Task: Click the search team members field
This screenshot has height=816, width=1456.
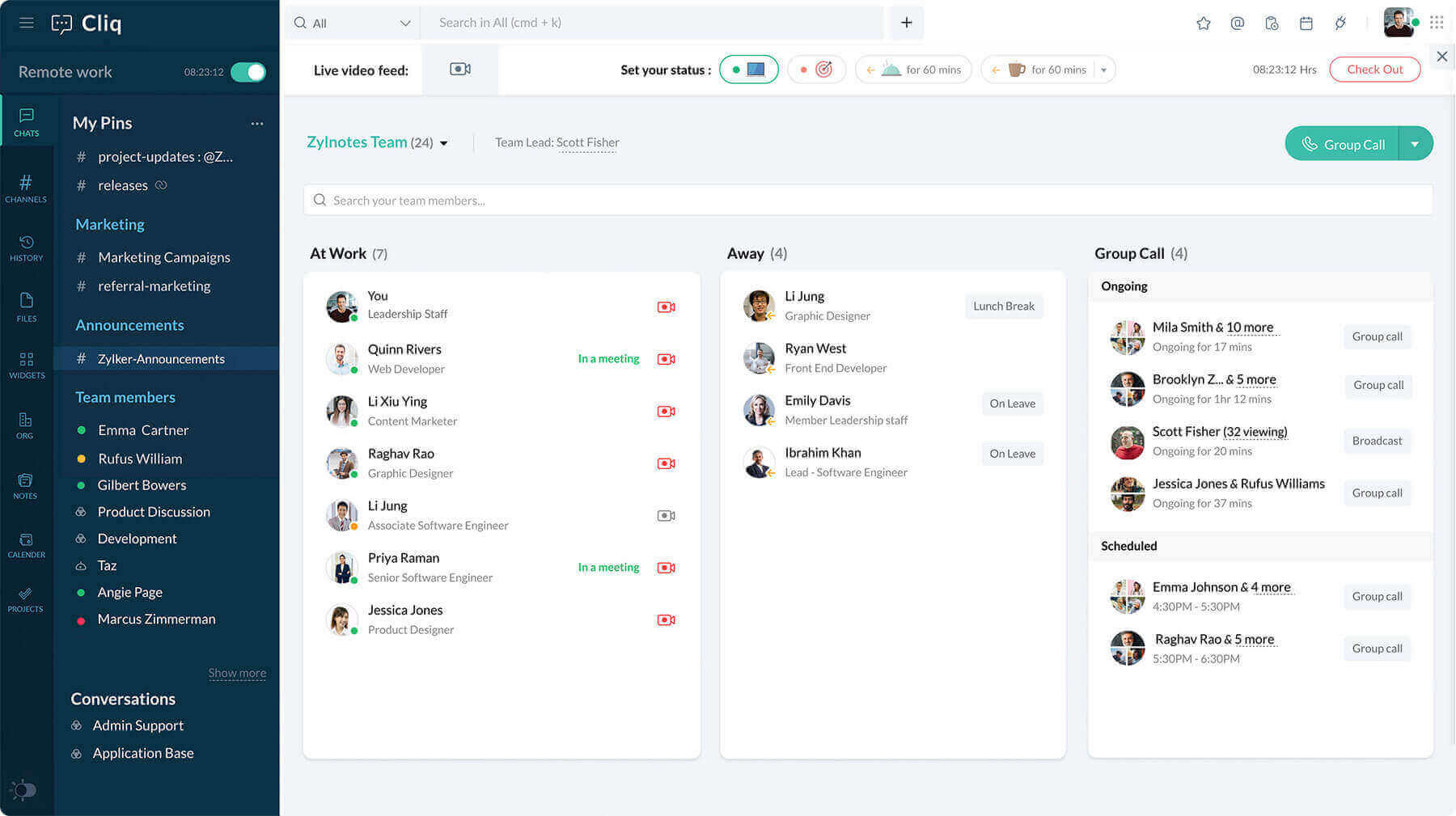Action: click(868, 201)
